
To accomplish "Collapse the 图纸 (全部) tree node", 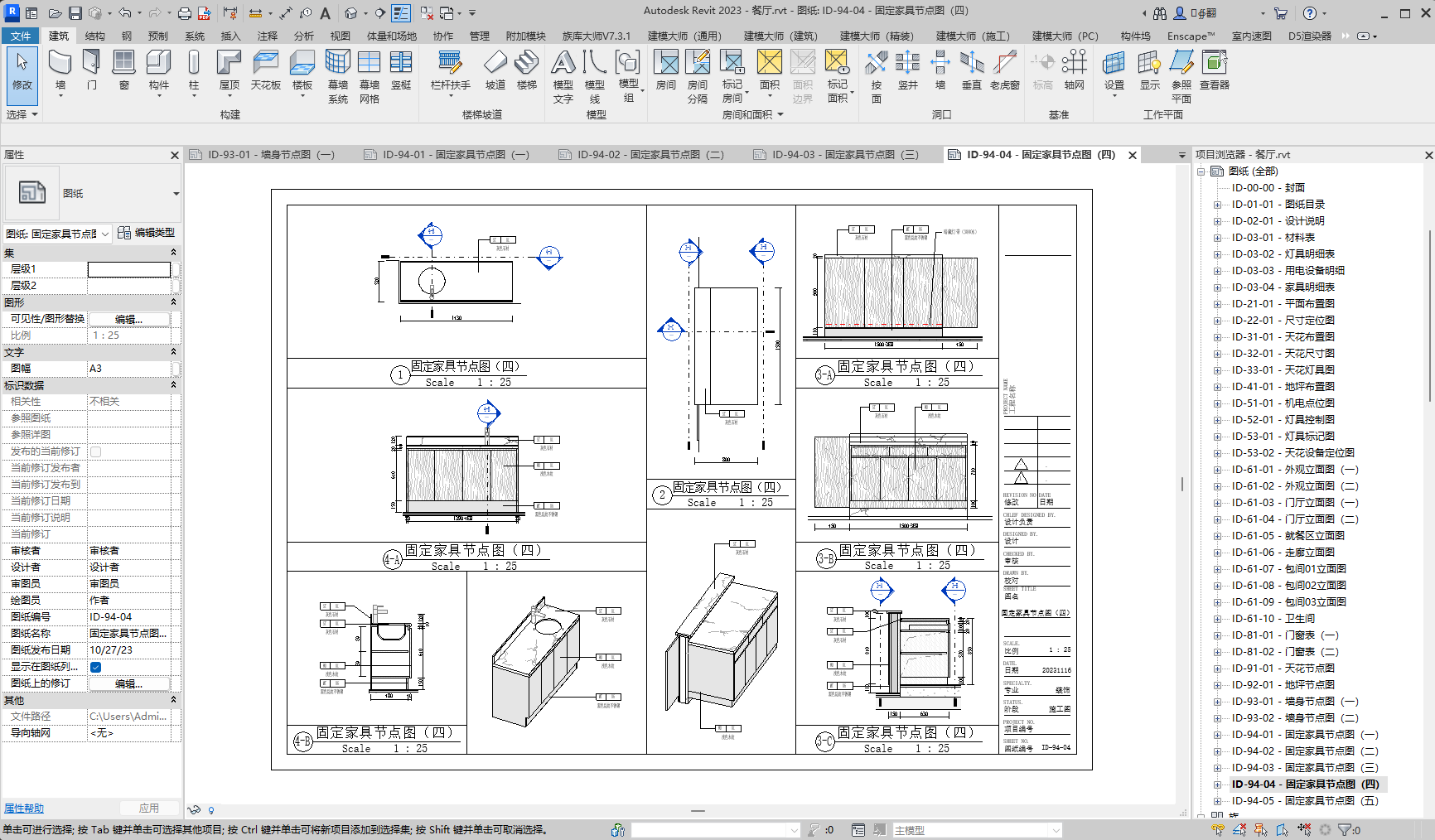I will click(1201, 171).
